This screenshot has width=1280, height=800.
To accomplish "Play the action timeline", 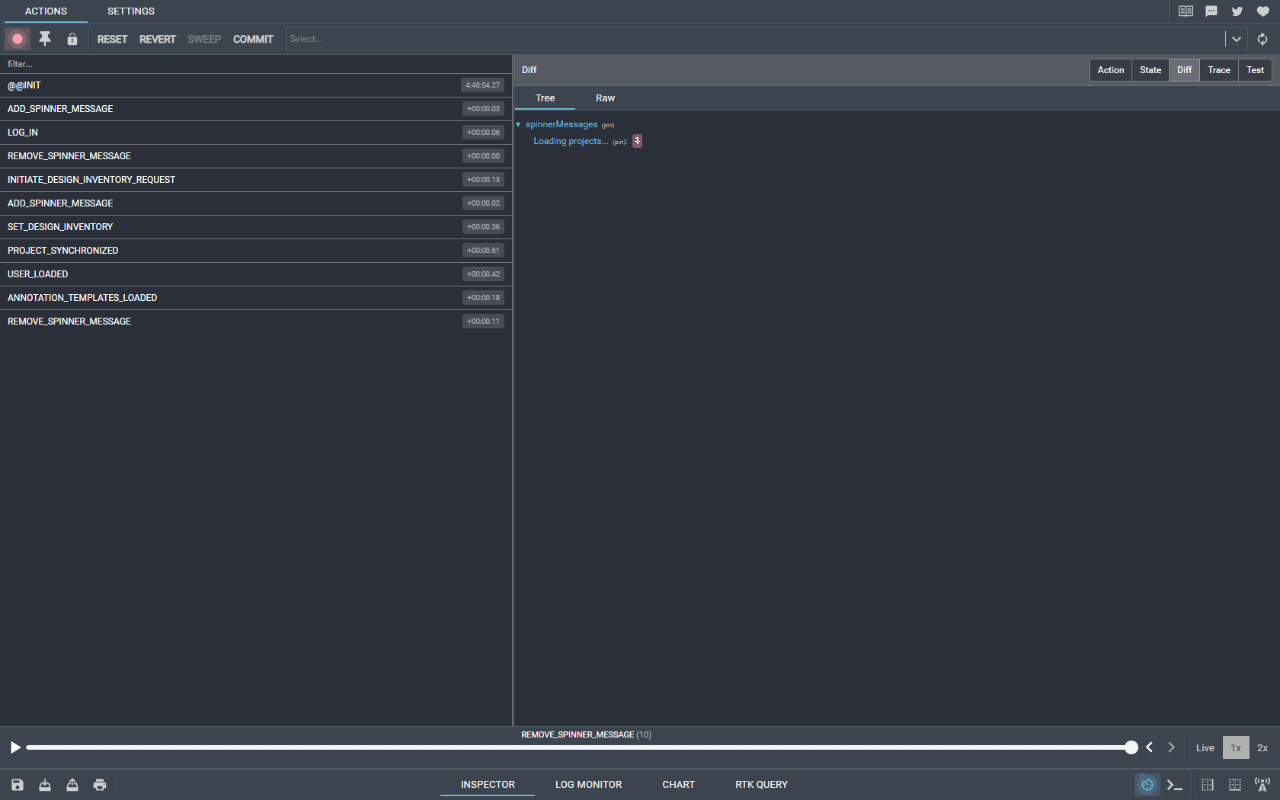I will [x=15, y=747].
